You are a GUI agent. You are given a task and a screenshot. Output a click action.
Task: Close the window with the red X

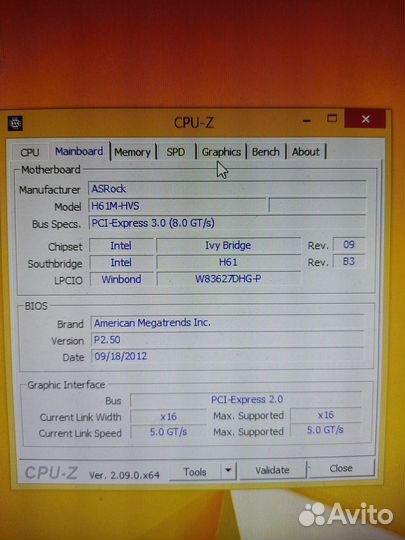tap(365, 119)
